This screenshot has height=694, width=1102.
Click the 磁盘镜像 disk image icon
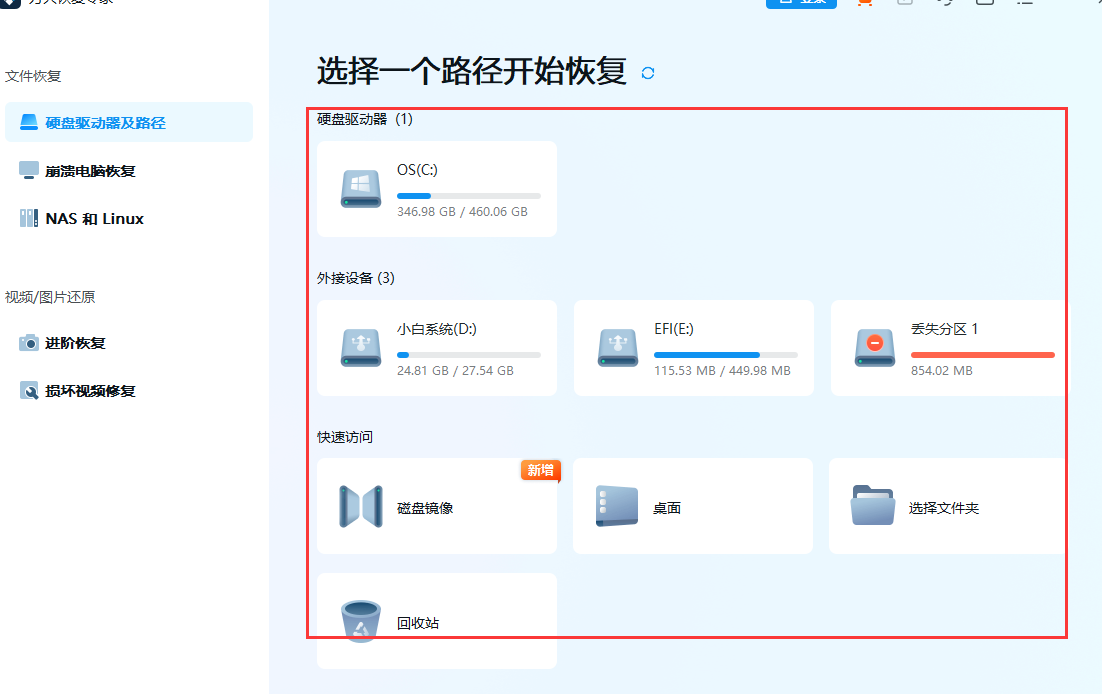click(x=360, y=507)
